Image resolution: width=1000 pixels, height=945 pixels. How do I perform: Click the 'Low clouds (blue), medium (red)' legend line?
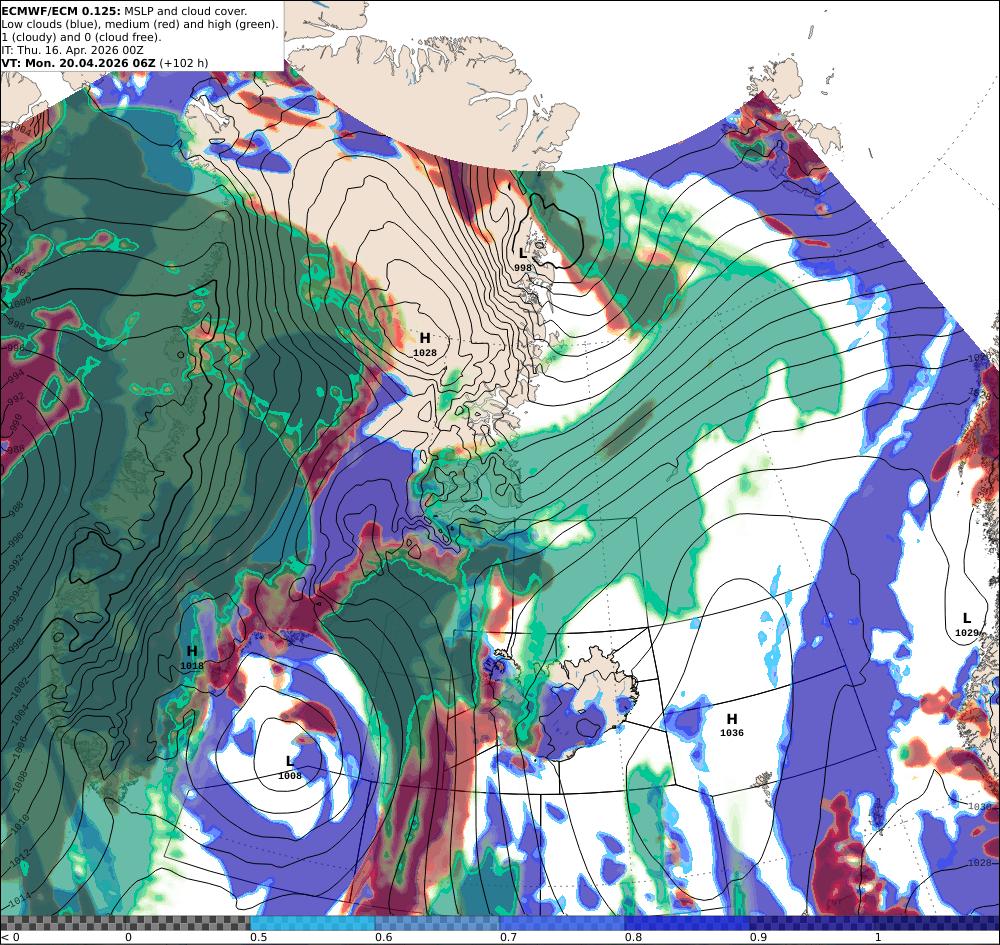coord(140,24)
